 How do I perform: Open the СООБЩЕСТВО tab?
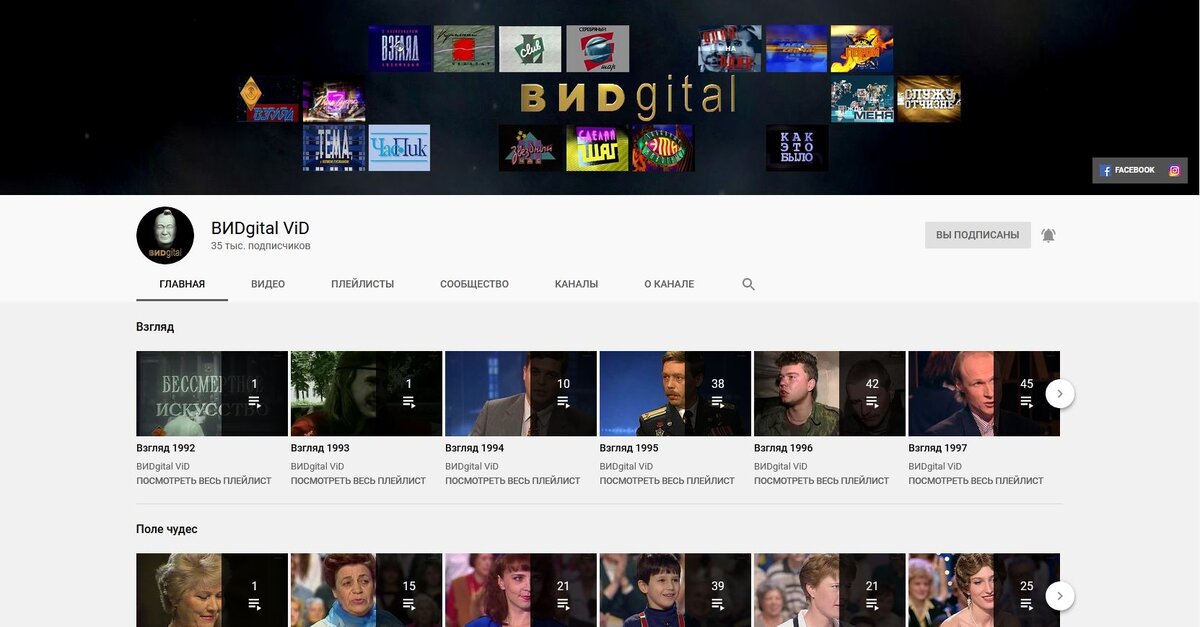pos(474,284)
